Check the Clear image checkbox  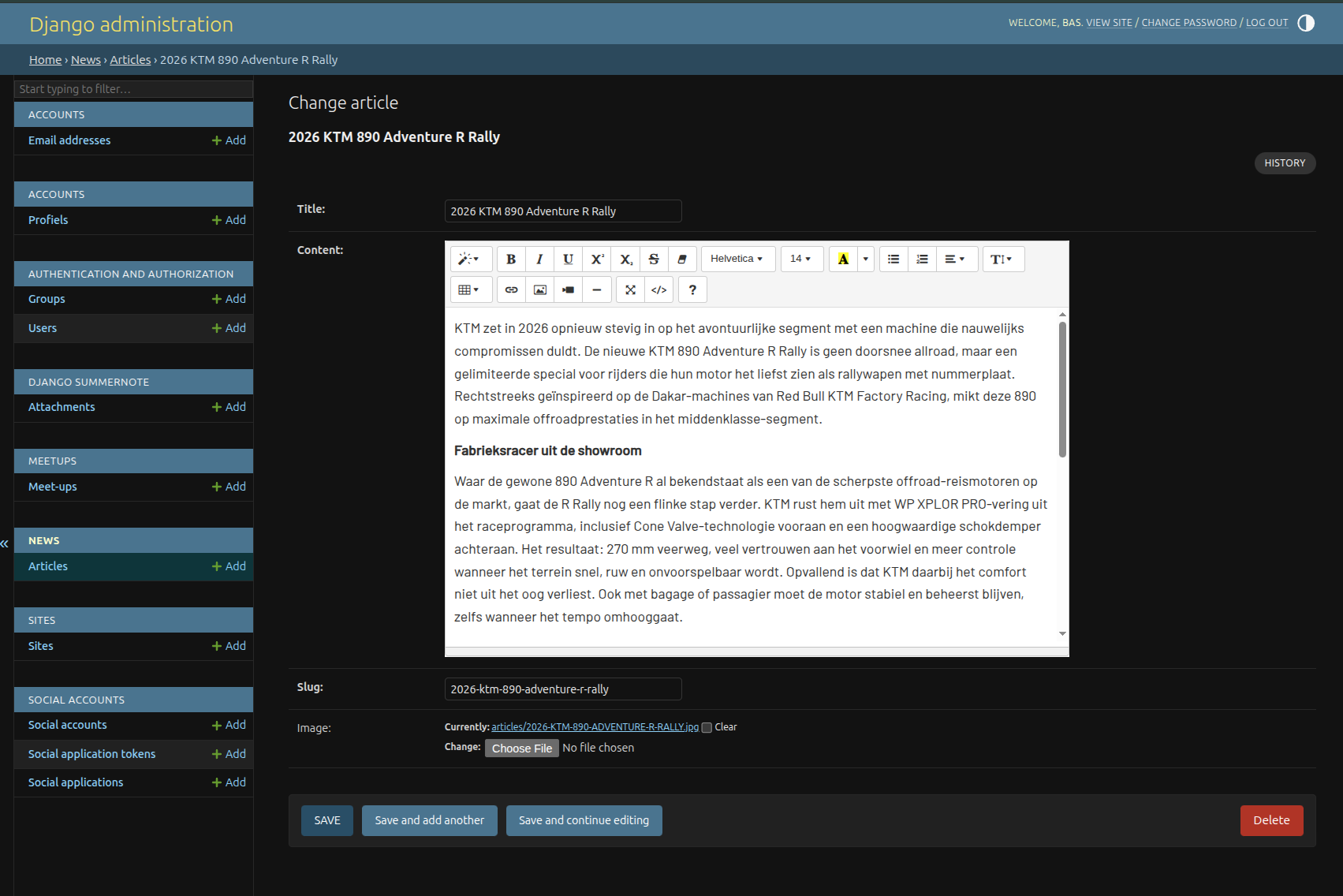707,728
